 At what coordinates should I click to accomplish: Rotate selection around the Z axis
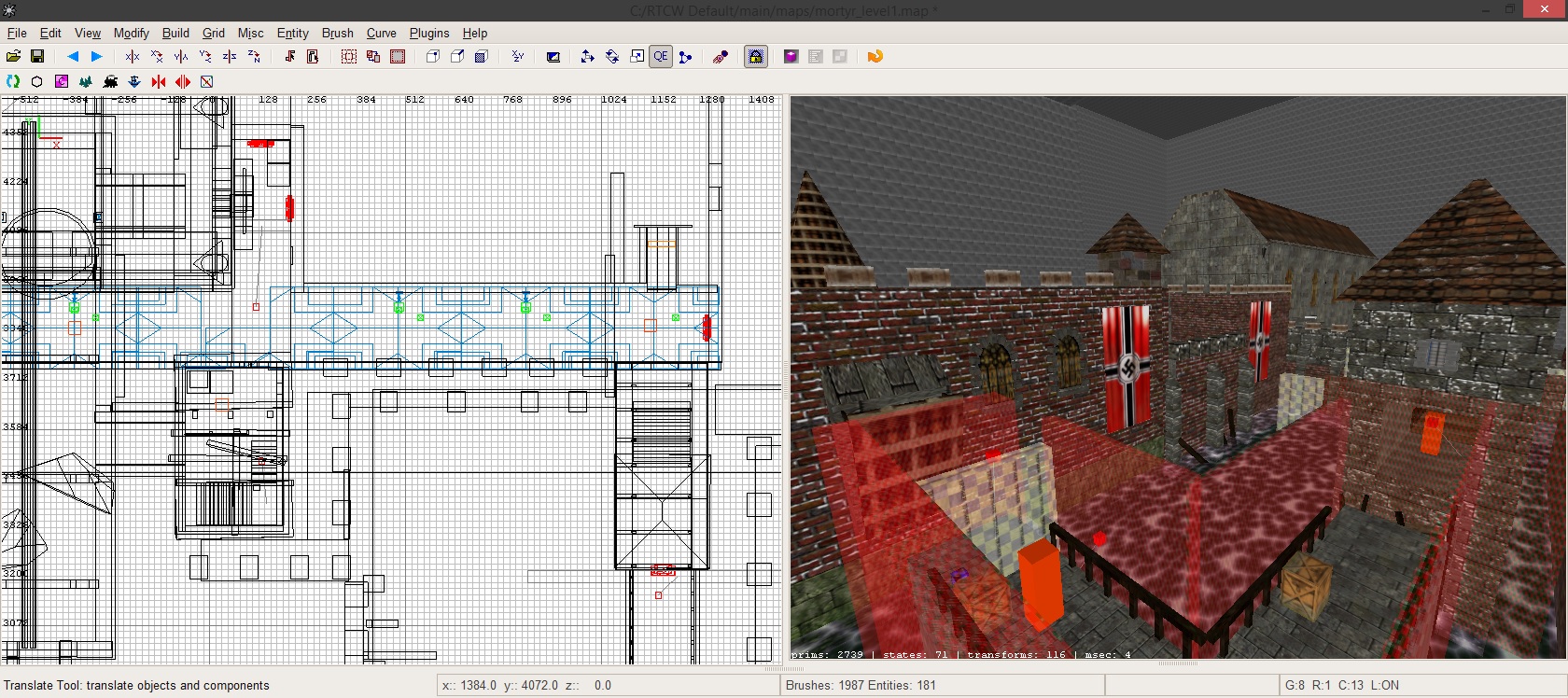254,57
